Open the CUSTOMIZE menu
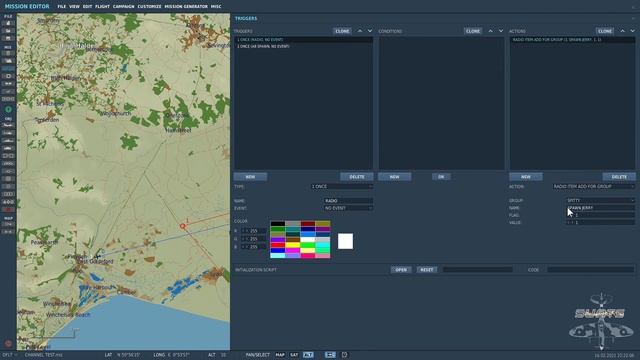This screenshot has width=640, height=360. (149, 7)
